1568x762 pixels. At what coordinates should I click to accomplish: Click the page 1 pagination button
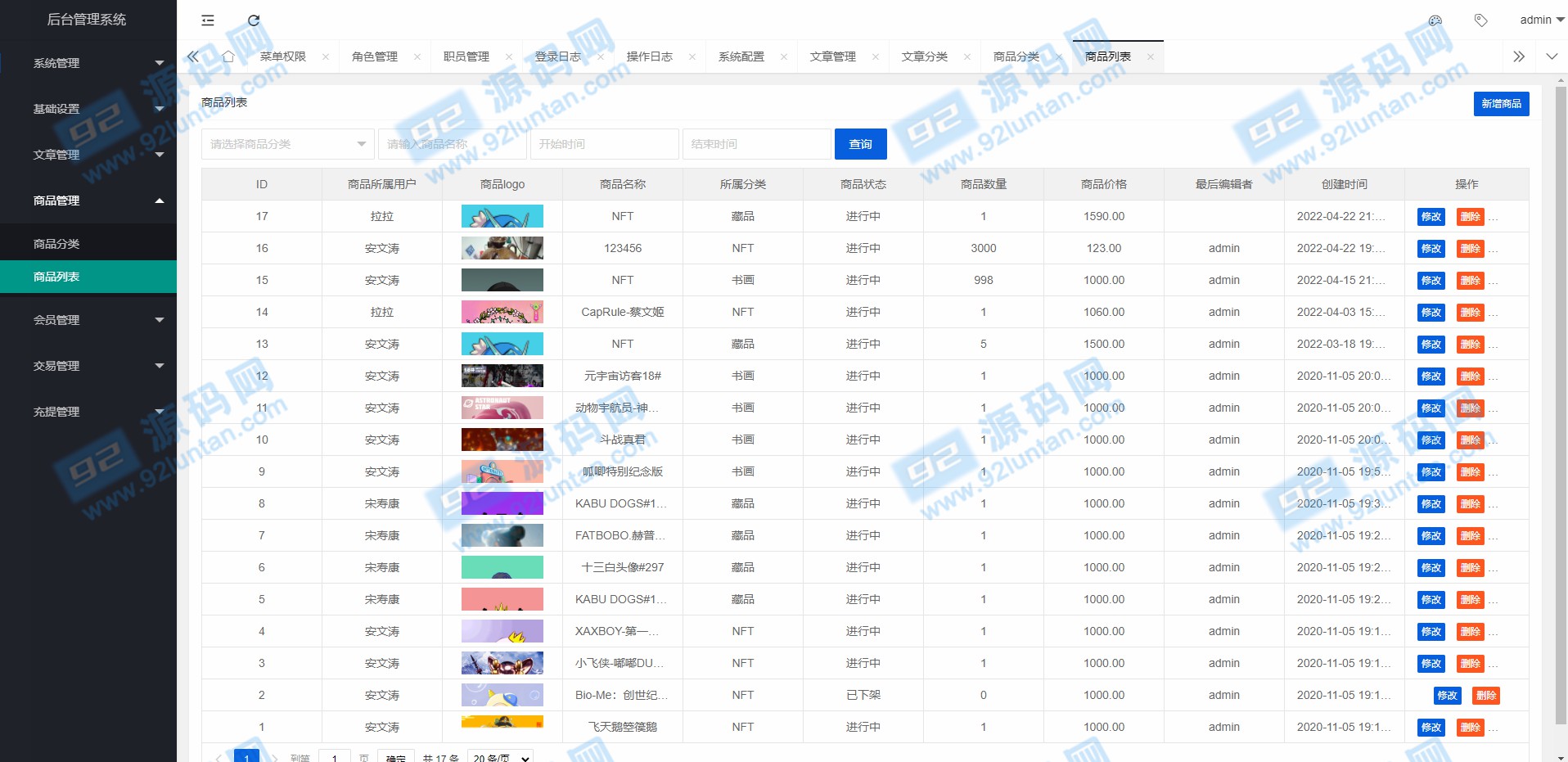[x=246, y=756]
